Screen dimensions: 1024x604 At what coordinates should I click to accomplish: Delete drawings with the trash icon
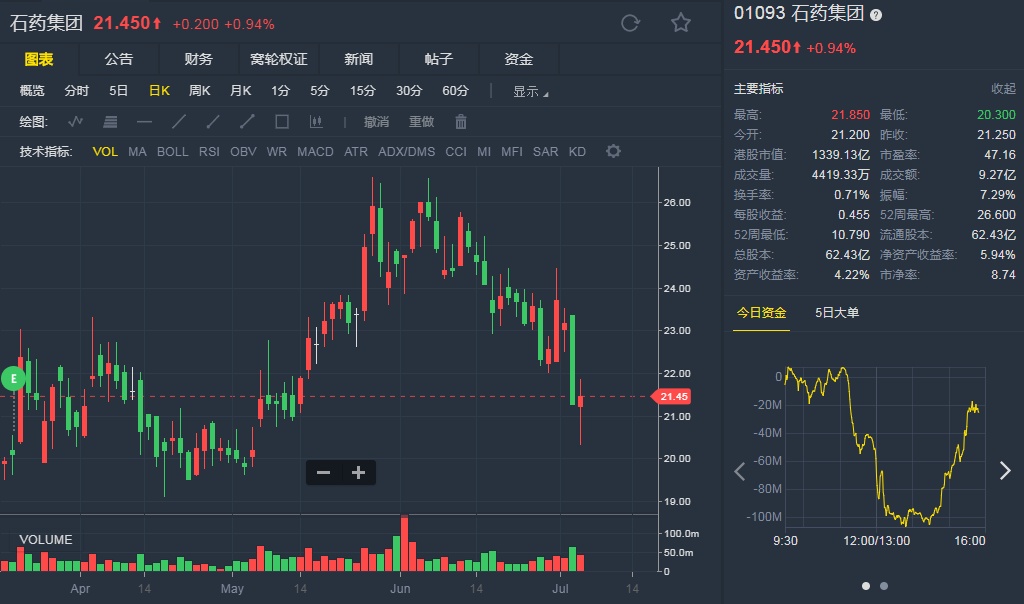click(461, 122)
